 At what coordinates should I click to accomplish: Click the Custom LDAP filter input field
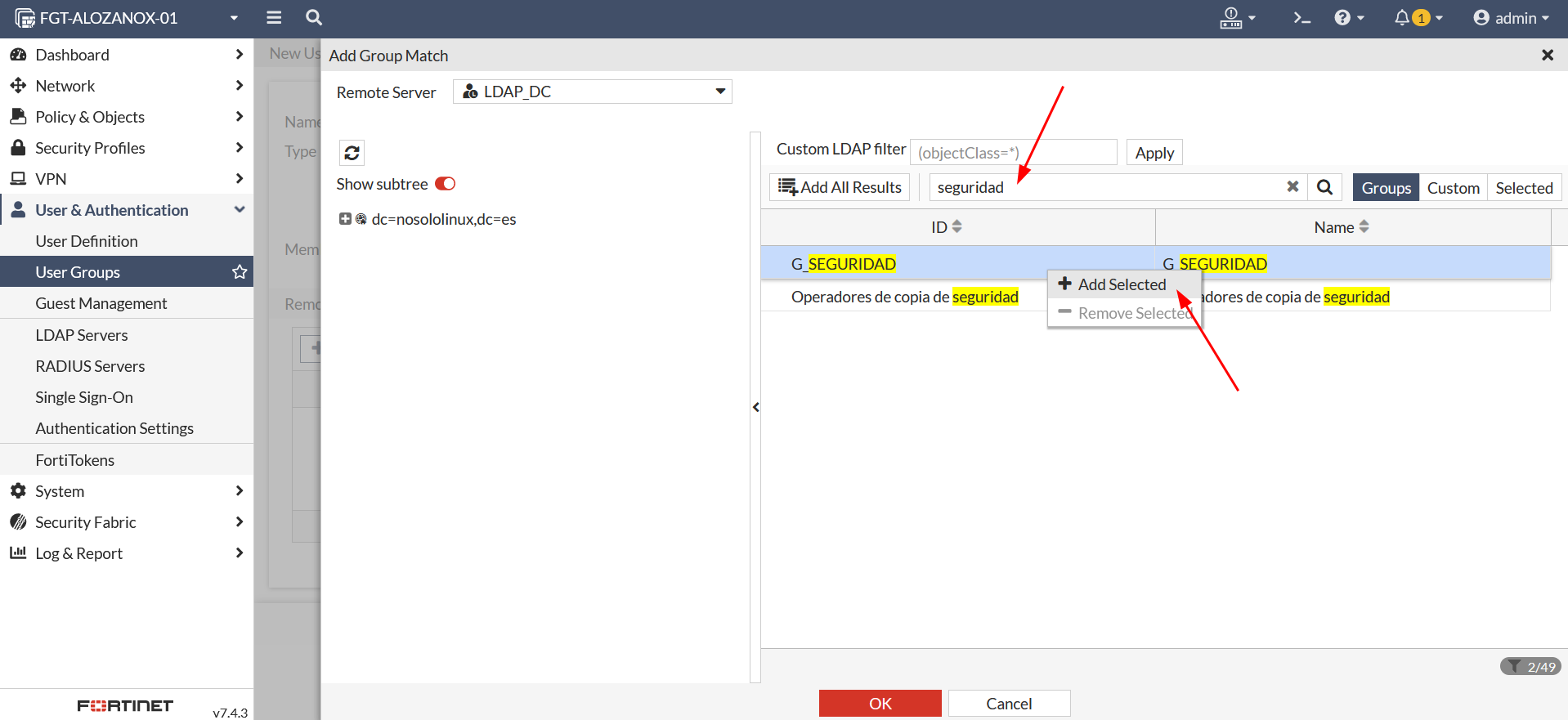pyautogui.click(x=1013, y=153)
